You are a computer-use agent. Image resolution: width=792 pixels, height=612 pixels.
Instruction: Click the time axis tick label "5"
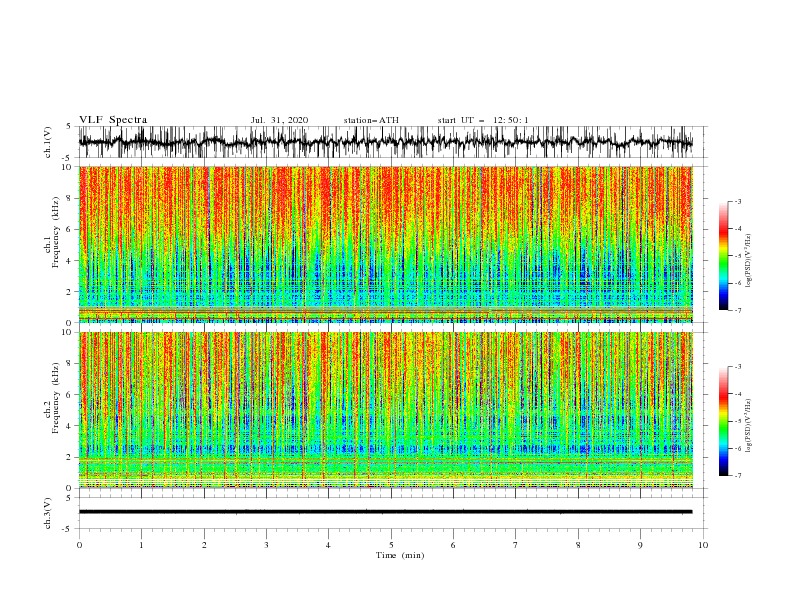tap(391, 545)
